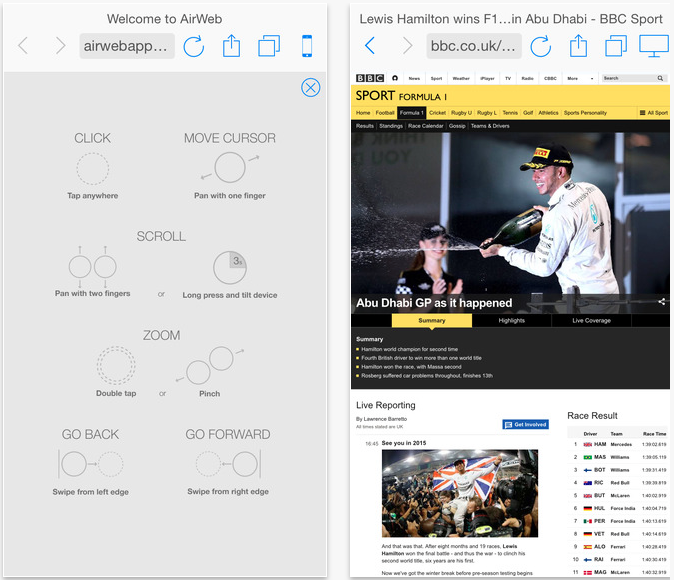674x580 pixels.
Task: Select Athletics in sport navigation
Action: (x=548, y=113)
